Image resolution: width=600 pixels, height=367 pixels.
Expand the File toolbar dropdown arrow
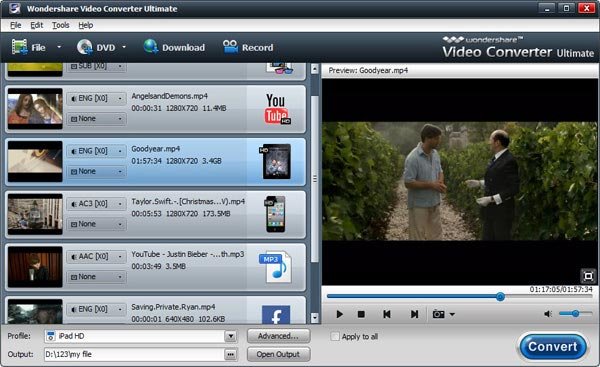tap(59, 47)
